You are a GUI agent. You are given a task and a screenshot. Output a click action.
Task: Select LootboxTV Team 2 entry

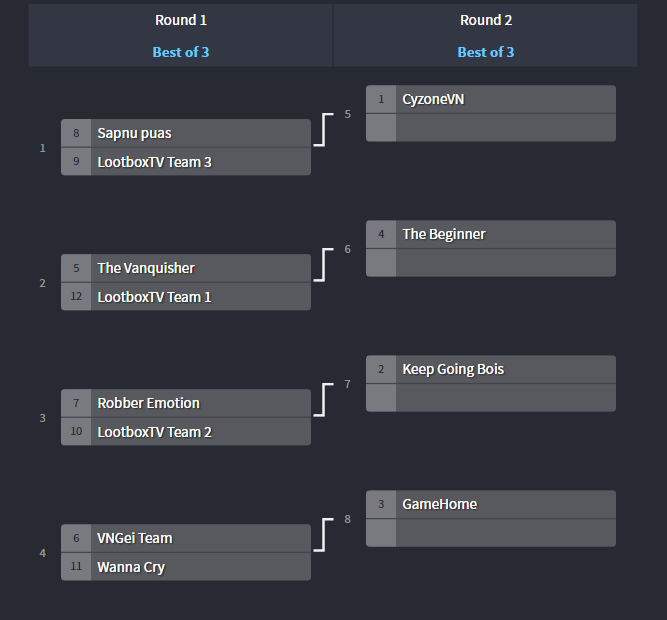click(x=186, y=432)
